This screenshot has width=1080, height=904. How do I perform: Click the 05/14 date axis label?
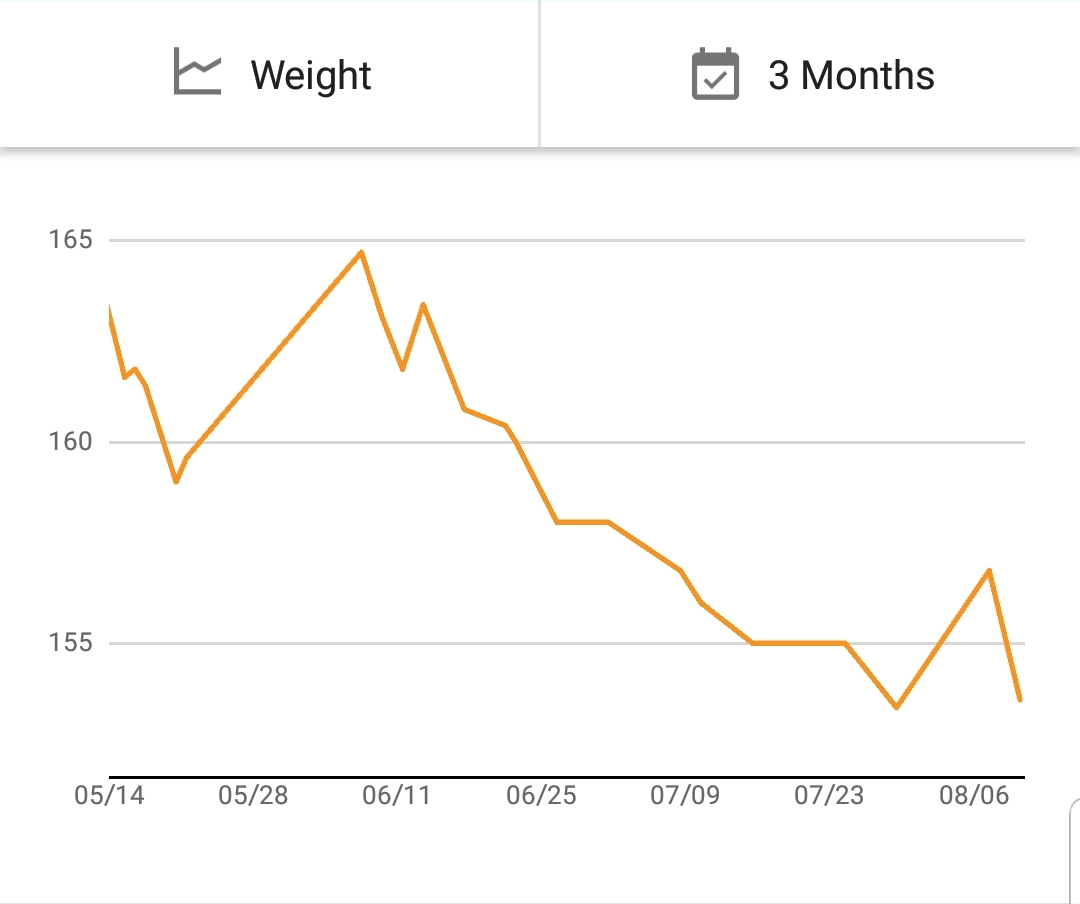point(110,795)
